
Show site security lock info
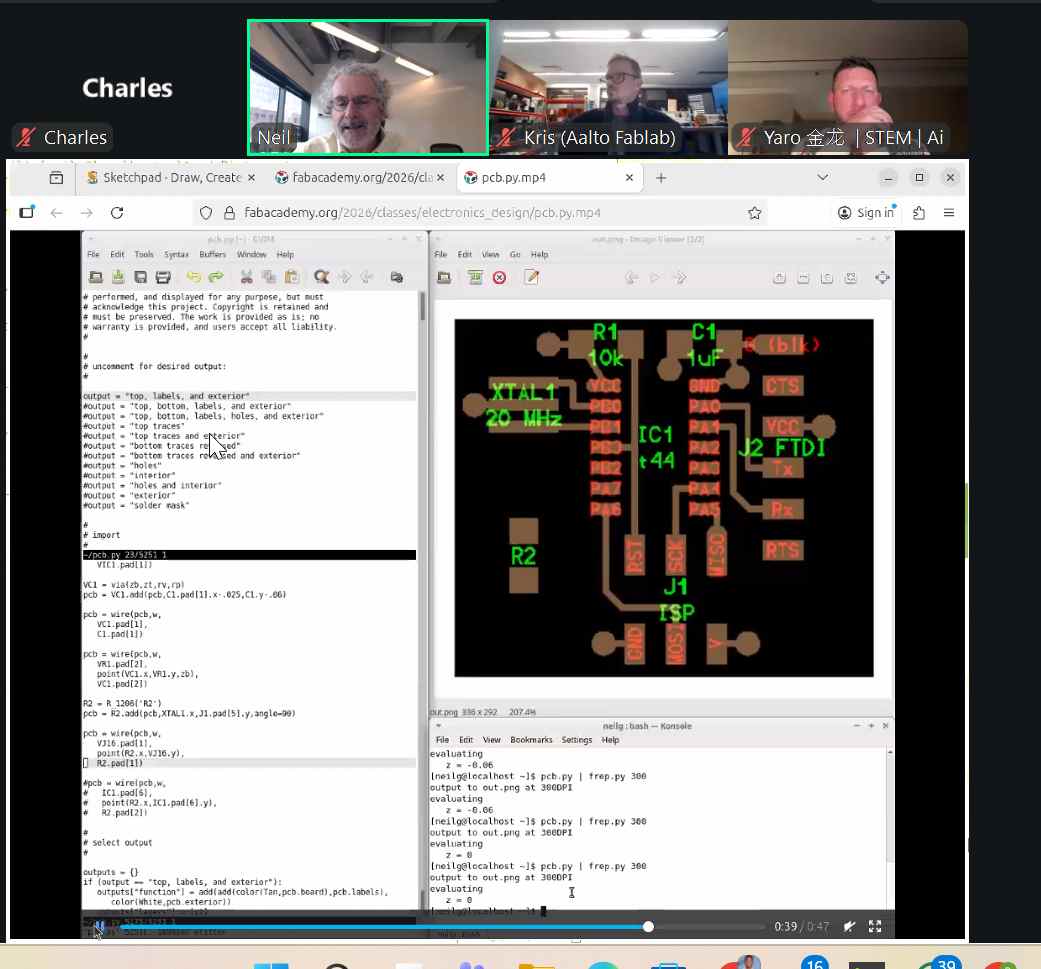(229, 213)
